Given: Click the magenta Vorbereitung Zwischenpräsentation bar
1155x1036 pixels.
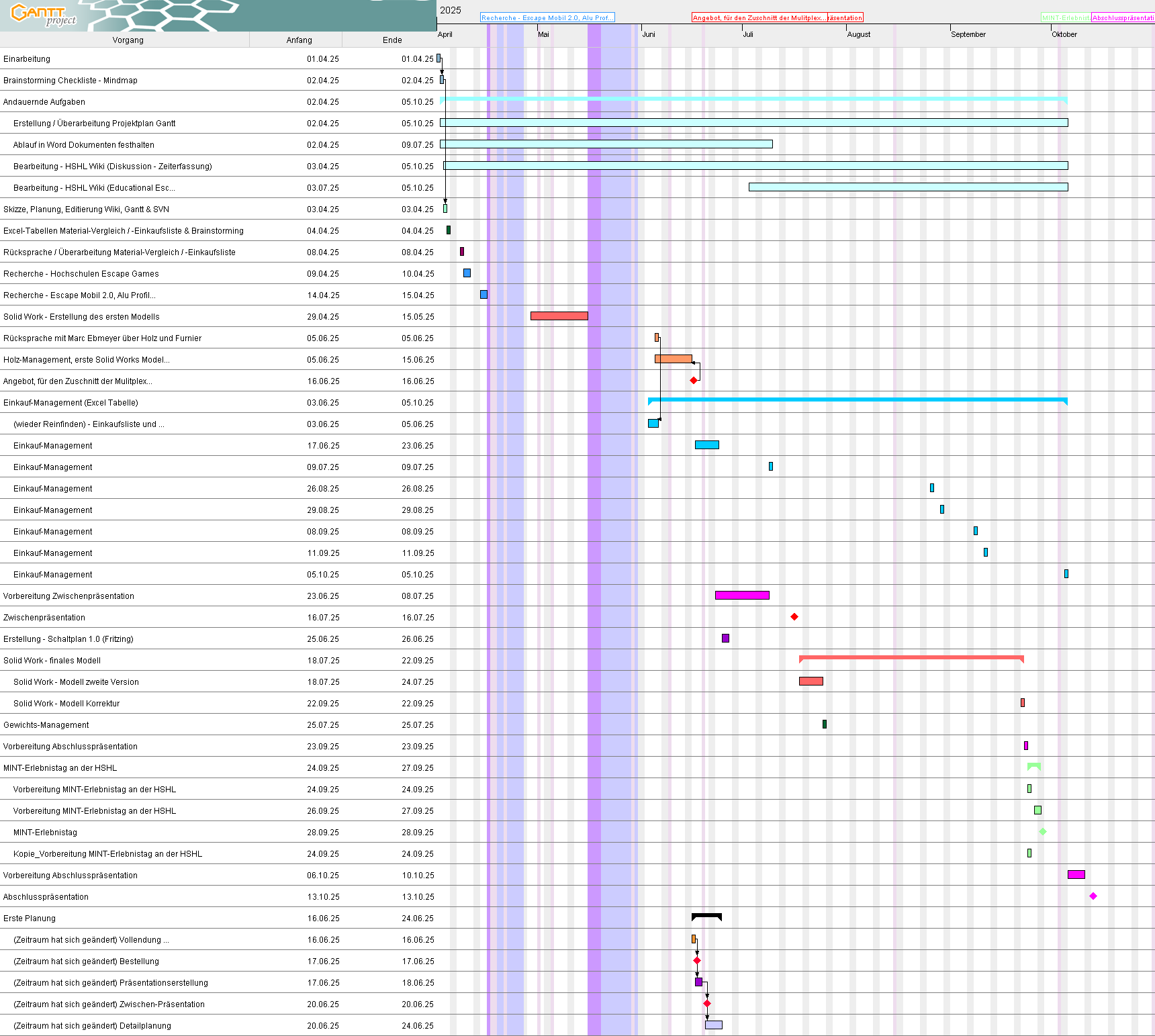Looking at the screenshot, I should 742,596.
